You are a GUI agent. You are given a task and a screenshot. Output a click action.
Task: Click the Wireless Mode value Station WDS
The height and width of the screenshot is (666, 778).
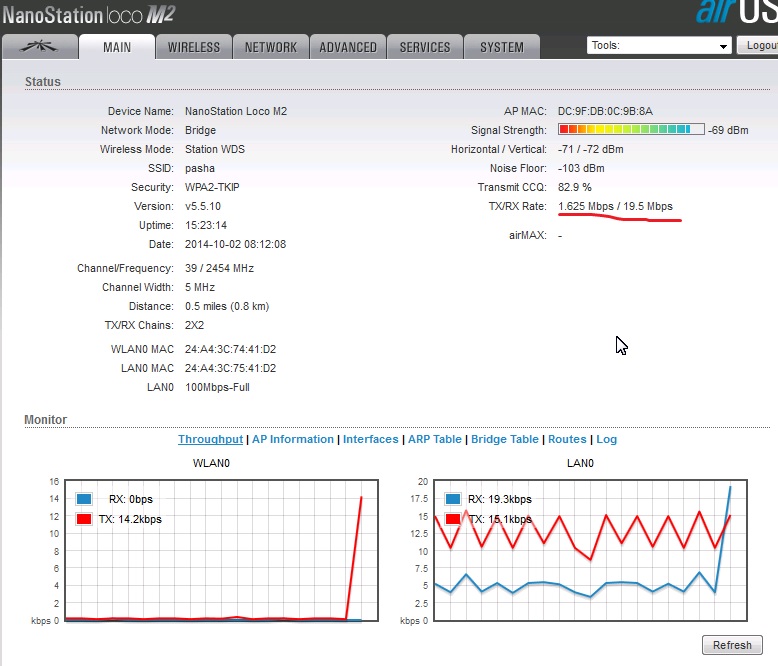pos(215,149)
